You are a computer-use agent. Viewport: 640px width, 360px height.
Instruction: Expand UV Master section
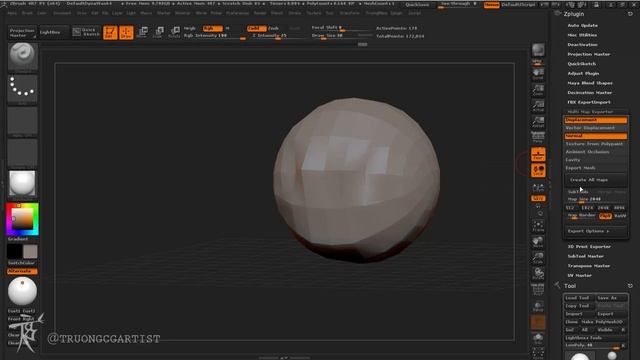(579, 276)
